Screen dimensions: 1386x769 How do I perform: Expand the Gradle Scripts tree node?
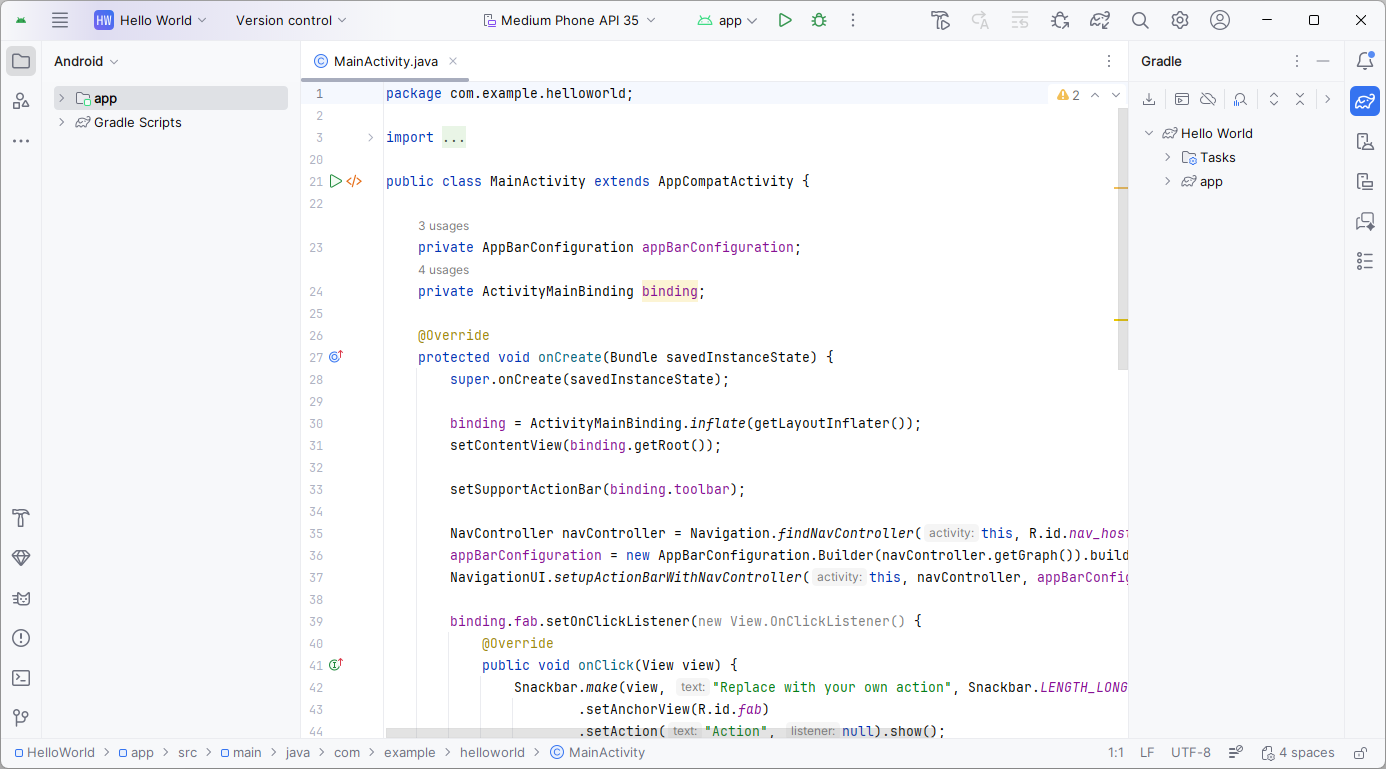point(62,122)
